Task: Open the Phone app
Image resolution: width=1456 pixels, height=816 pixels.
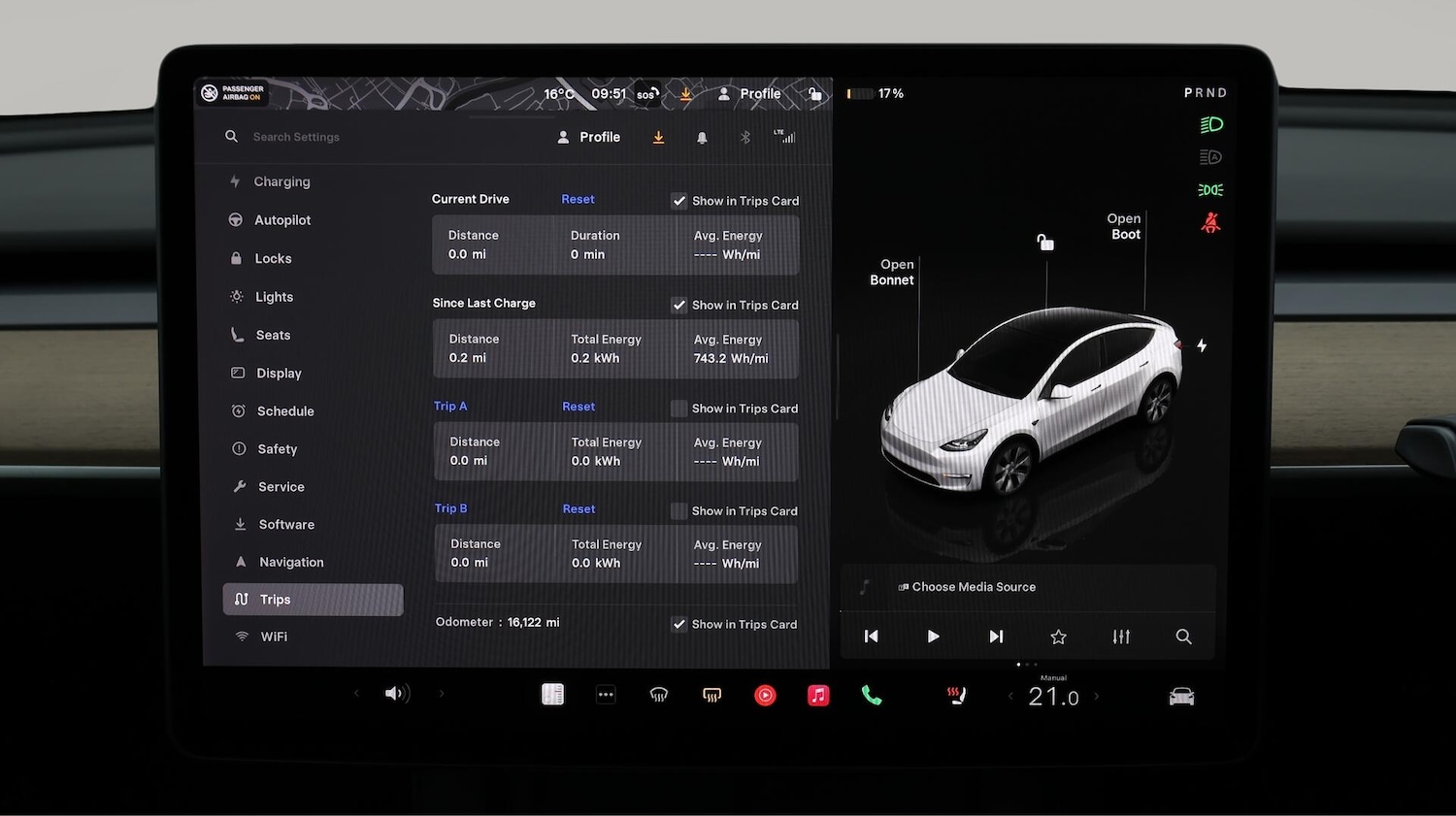Action: 872,696
